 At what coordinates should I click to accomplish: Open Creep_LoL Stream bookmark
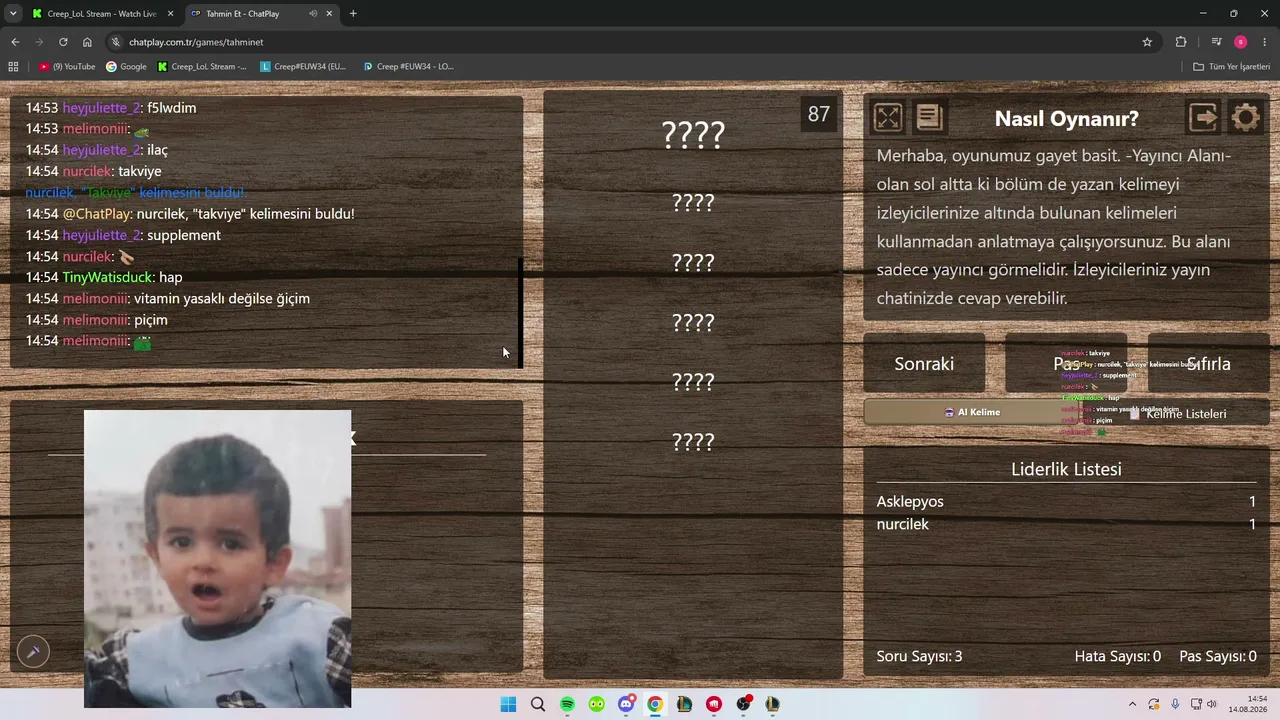coord(202,67)
